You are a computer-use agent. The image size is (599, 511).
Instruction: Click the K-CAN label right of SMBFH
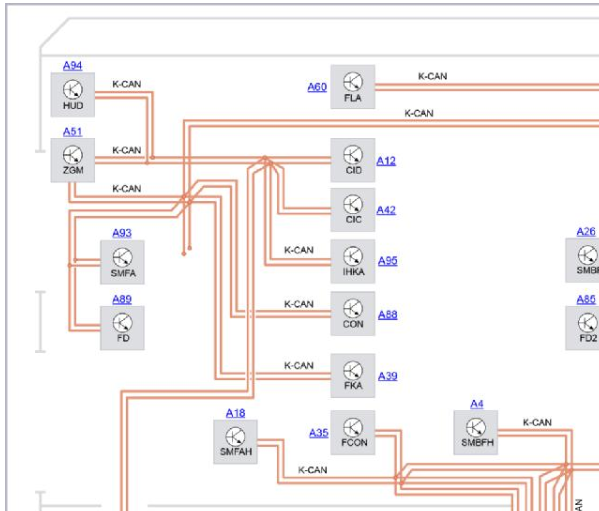[x=537, y=423]
